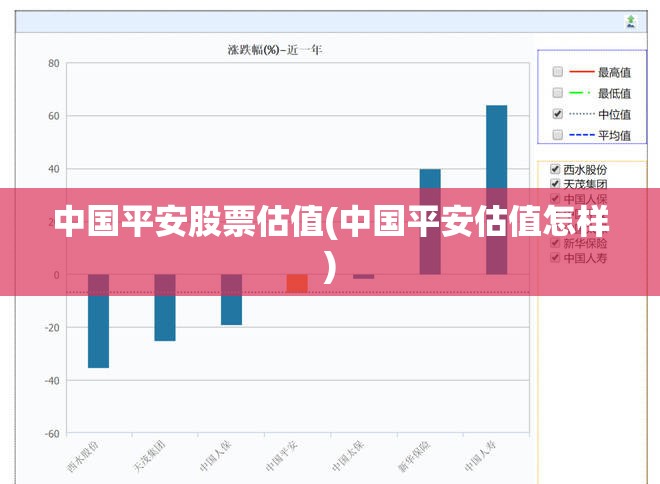
Task: Click the 中国太保 x-axis label
Action: point(348,456)
